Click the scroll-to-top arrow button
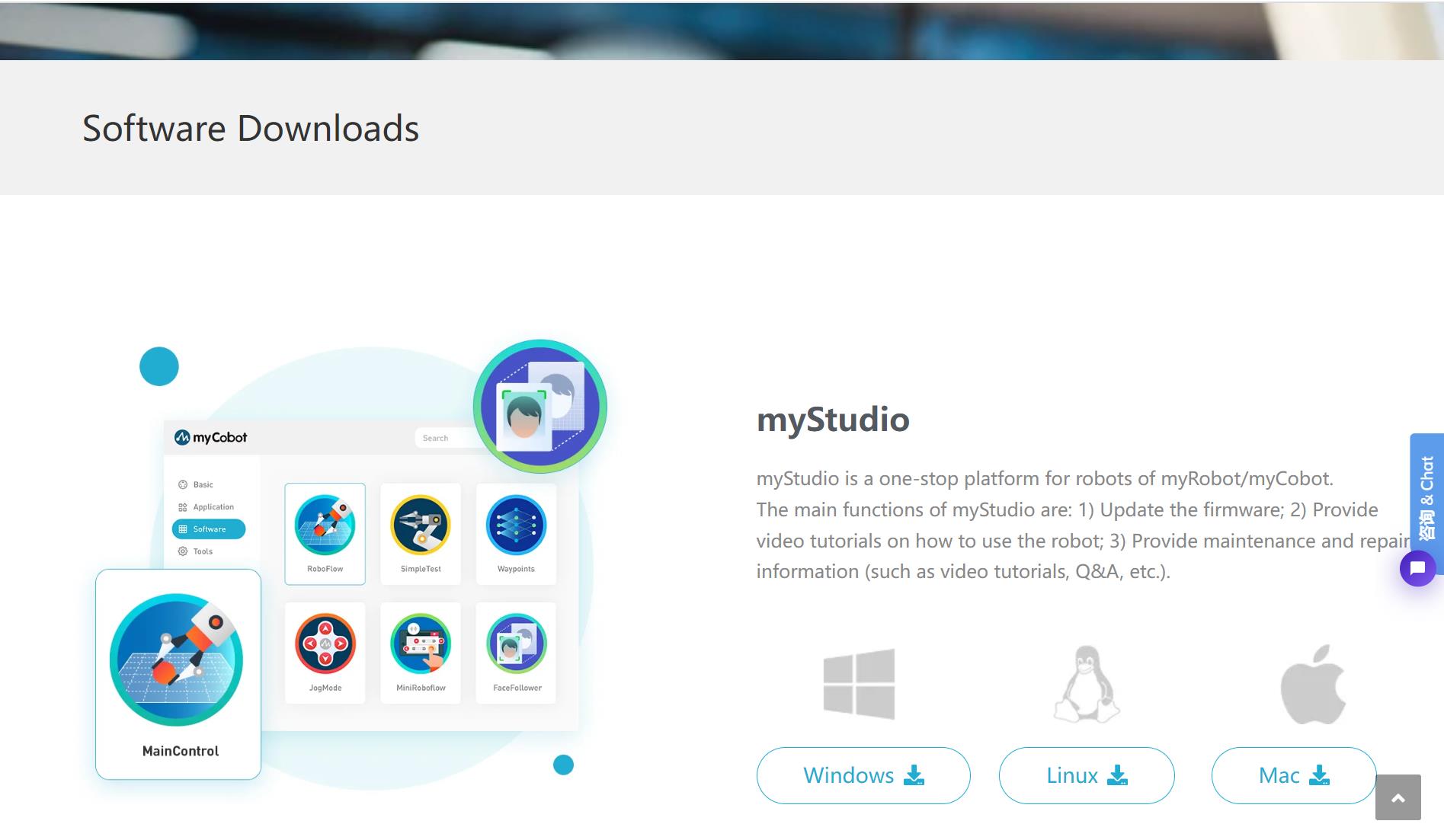Screen dimensions: 1444x840 click(1398, 797)
